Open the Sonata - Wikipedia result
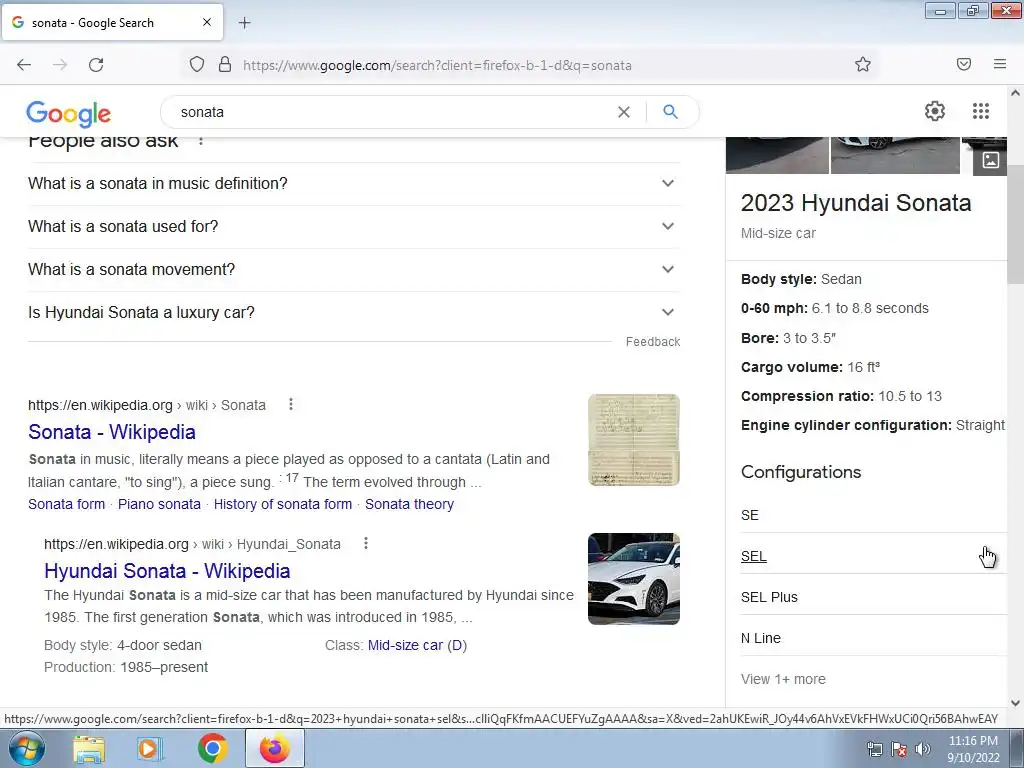This screenshot has height=768, width=1024. coord(112,432)
